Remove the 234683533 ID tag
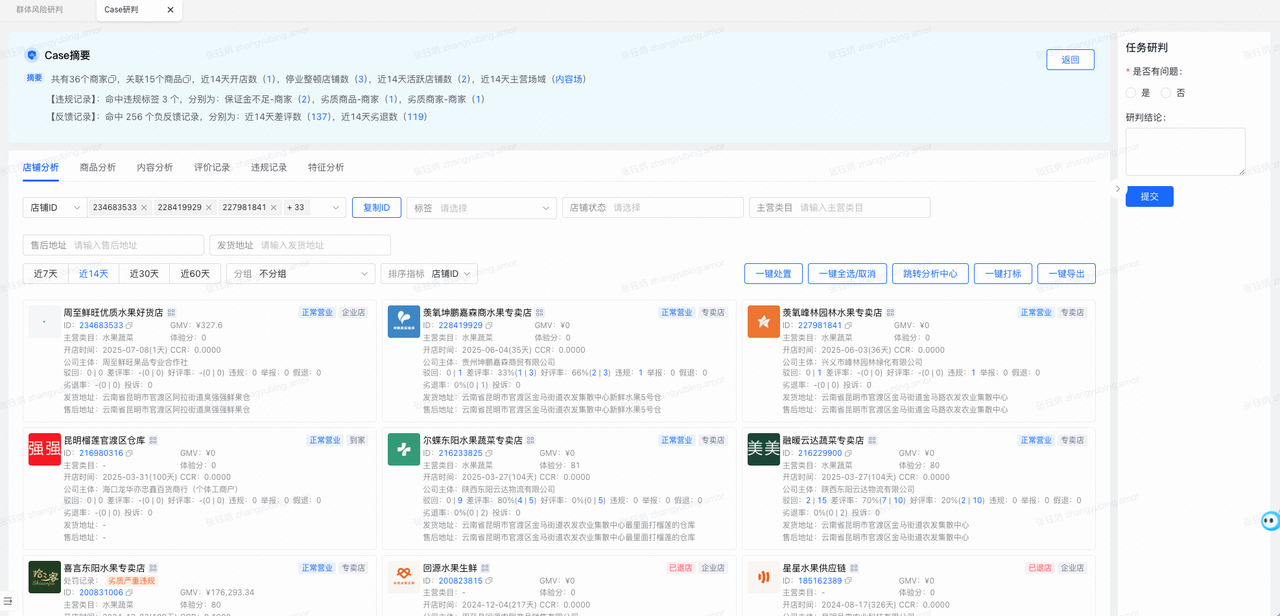The height and width of the screenshot is (616, 1280). [144, 207]
